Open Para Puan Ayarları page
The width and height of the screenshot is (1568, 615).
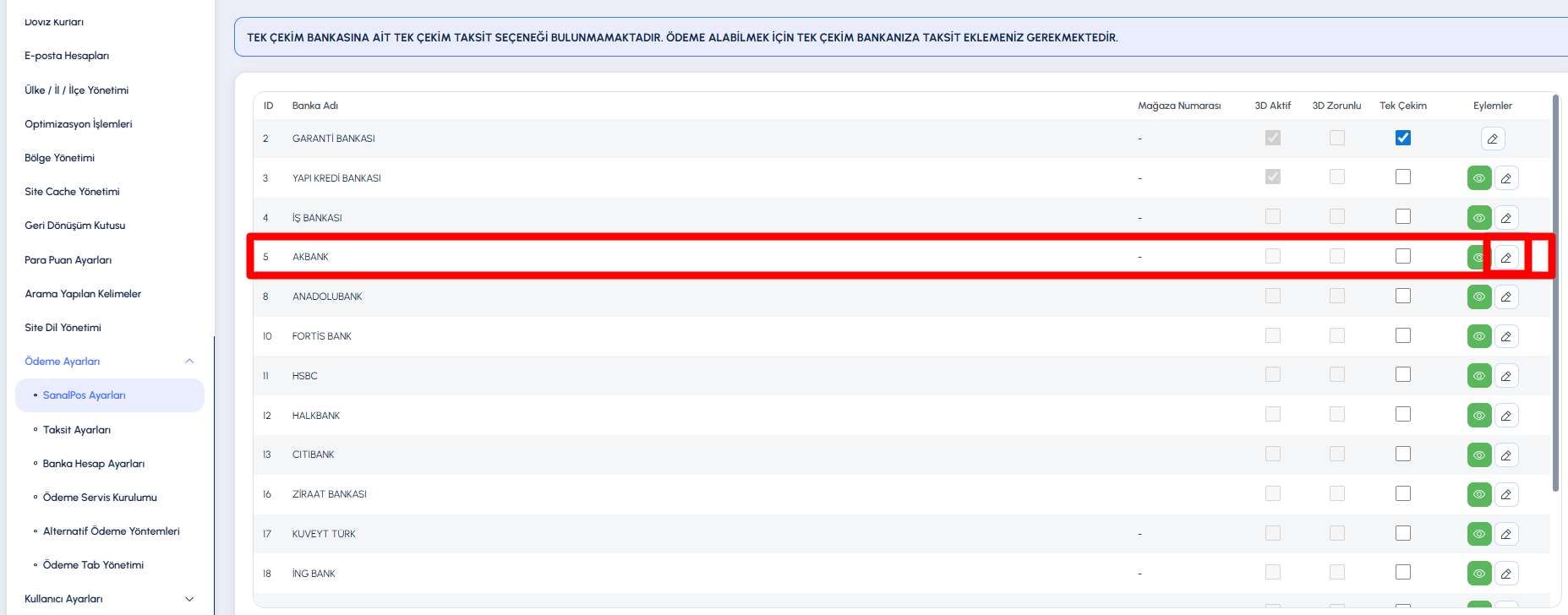click(x=68, y=260)
